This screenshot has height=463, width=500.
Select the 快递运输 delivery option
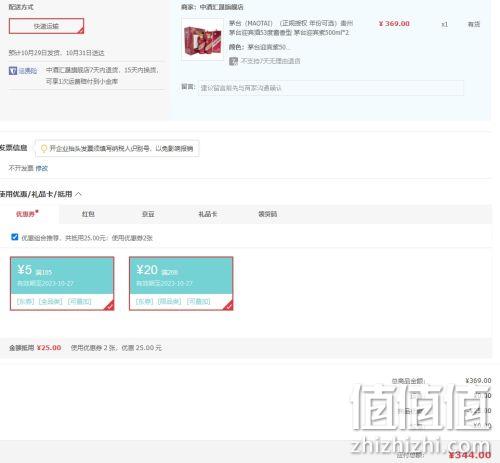[46, 26]
